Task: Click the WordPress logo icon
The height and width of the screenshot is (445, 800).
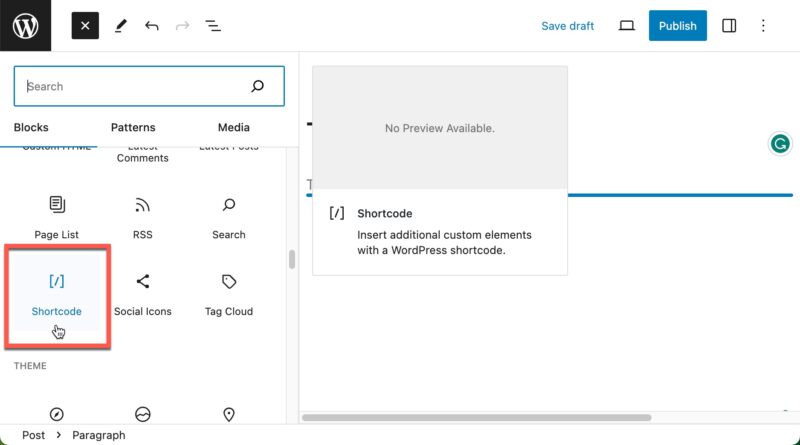Action: point(25,26)
